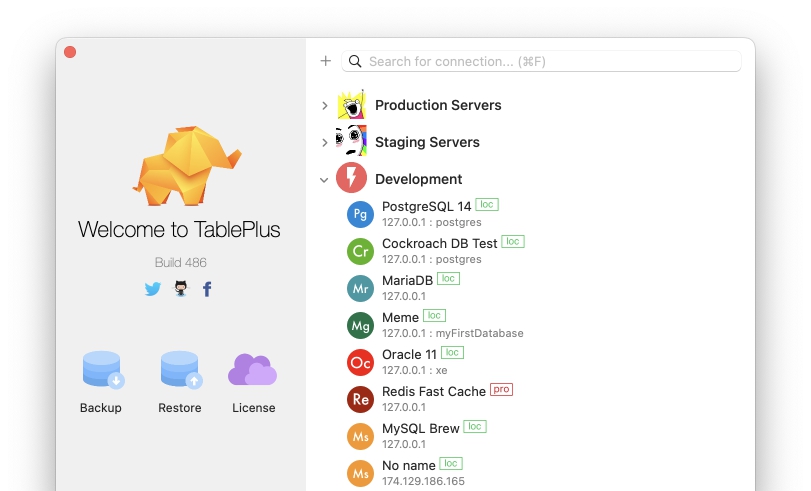Open the GitHub octocat link icon
This screenshot has width=811, height=491.
click(181, 288)
